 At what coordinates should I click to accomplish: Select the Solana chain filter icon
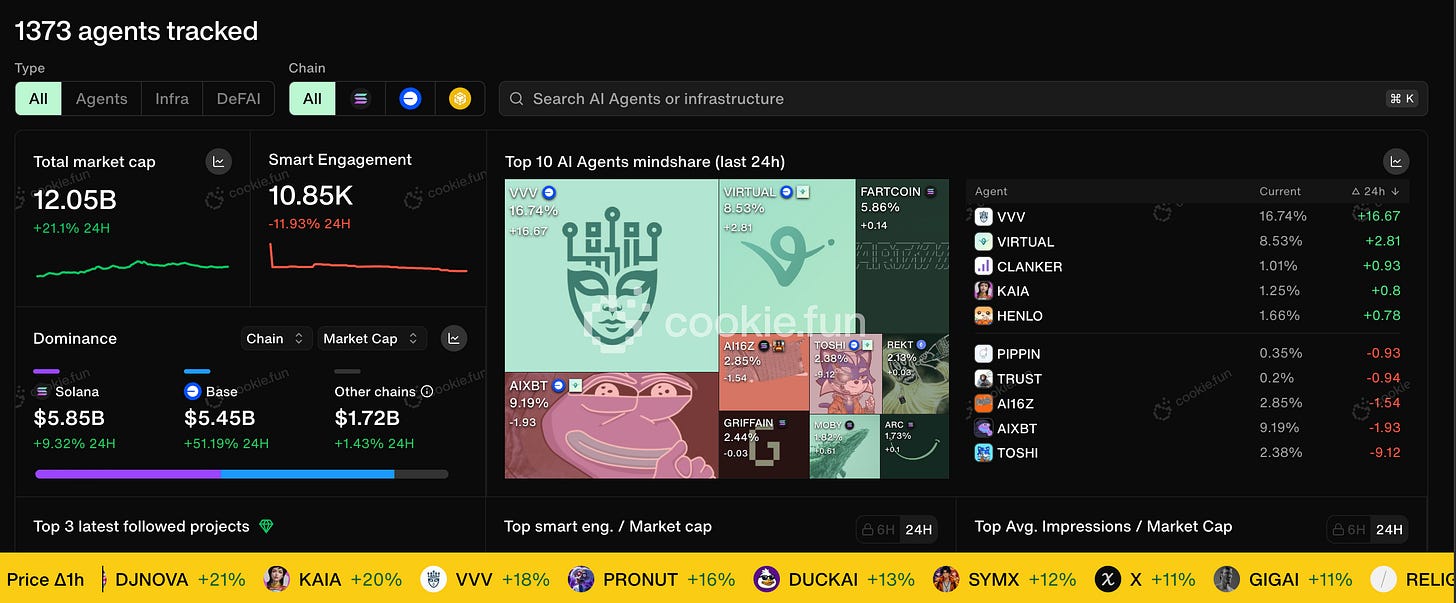click(x=361, y=98)
